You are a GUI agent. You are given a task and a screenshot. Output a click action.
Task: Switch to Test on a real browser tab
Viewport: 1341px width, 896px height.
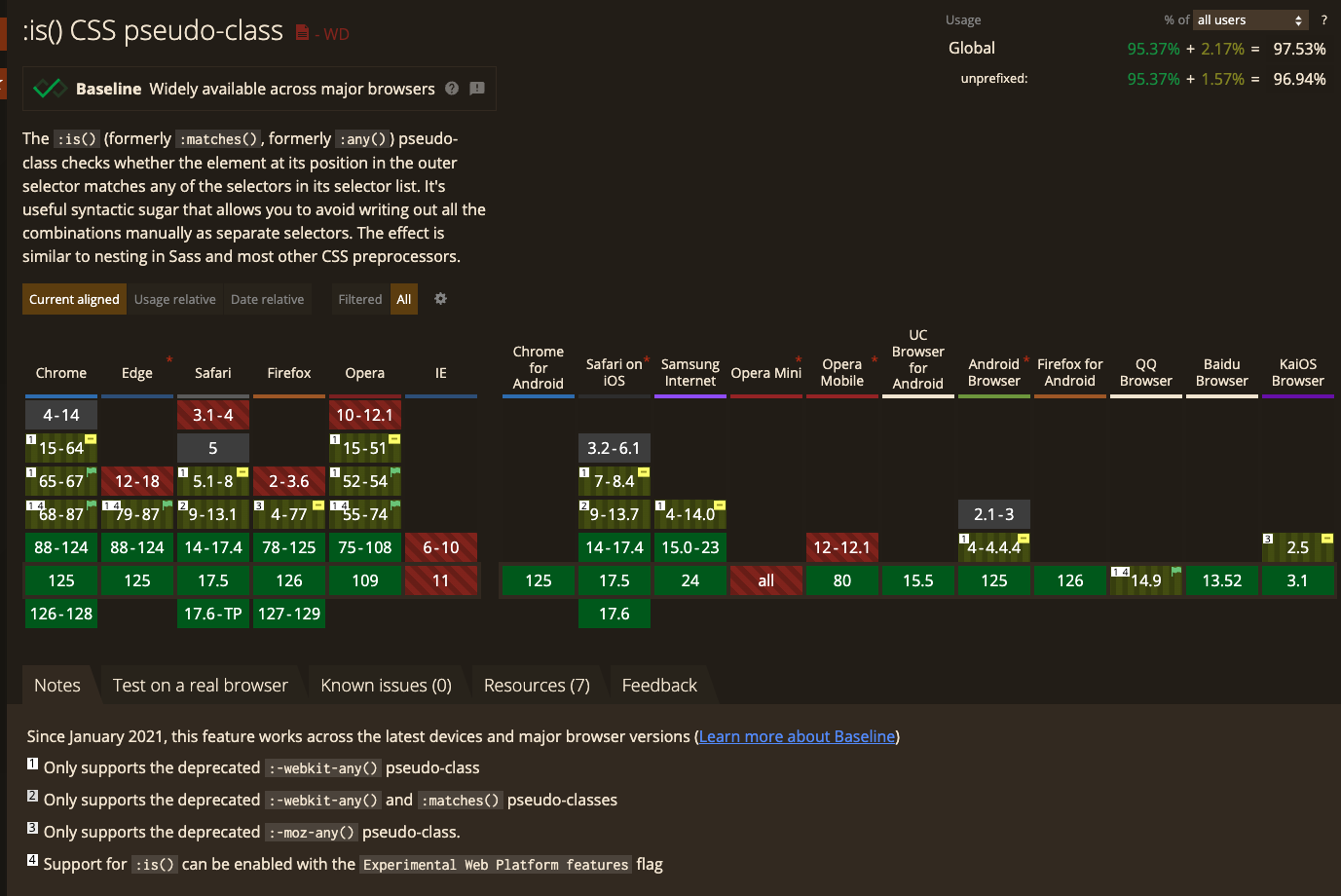[x=201, y=686]
